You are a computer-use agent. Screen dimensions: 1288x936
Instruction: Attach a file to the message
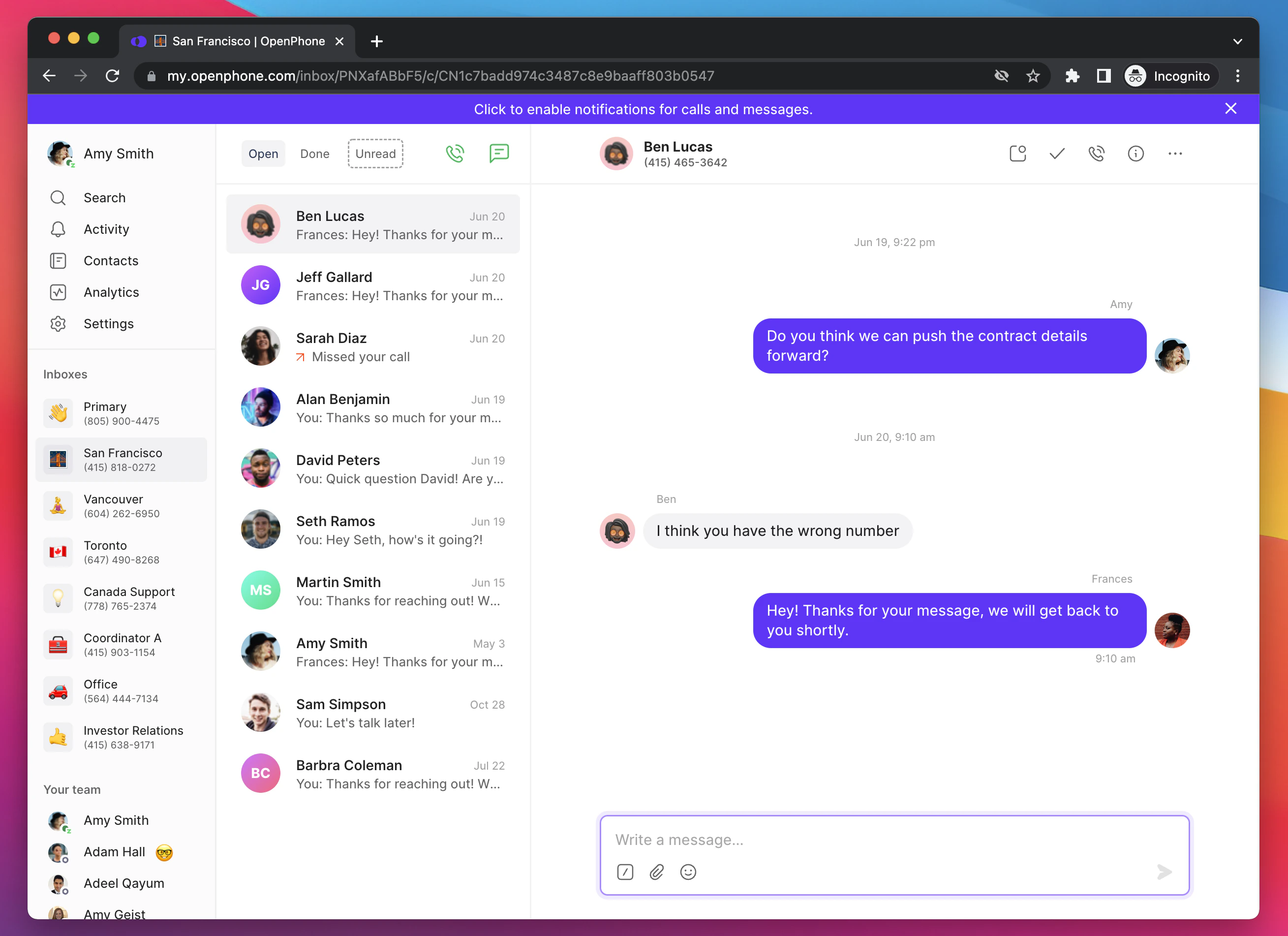(656, 873)
